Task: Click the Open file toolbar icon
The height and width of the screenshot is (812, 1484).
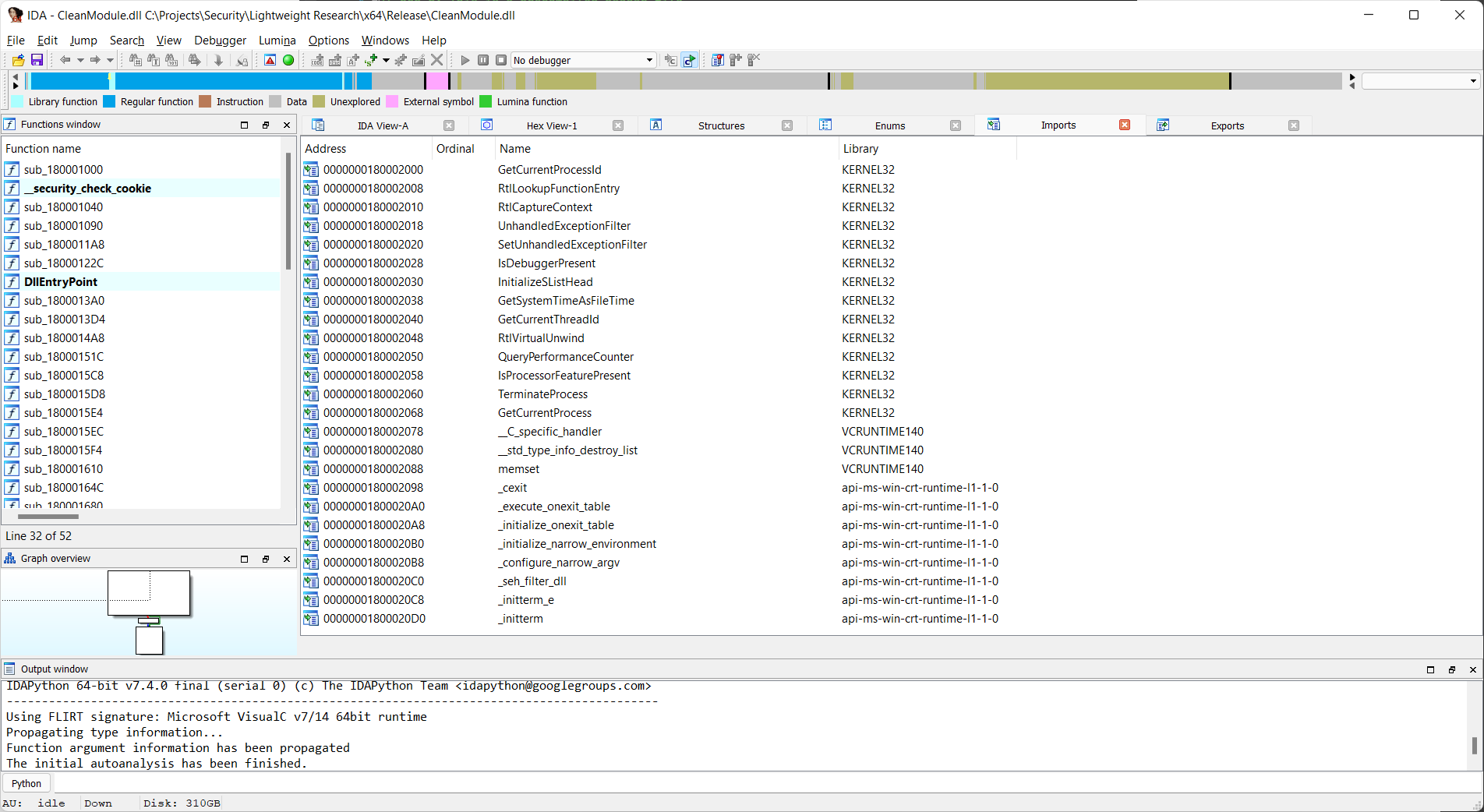Action: coord(18,60)
